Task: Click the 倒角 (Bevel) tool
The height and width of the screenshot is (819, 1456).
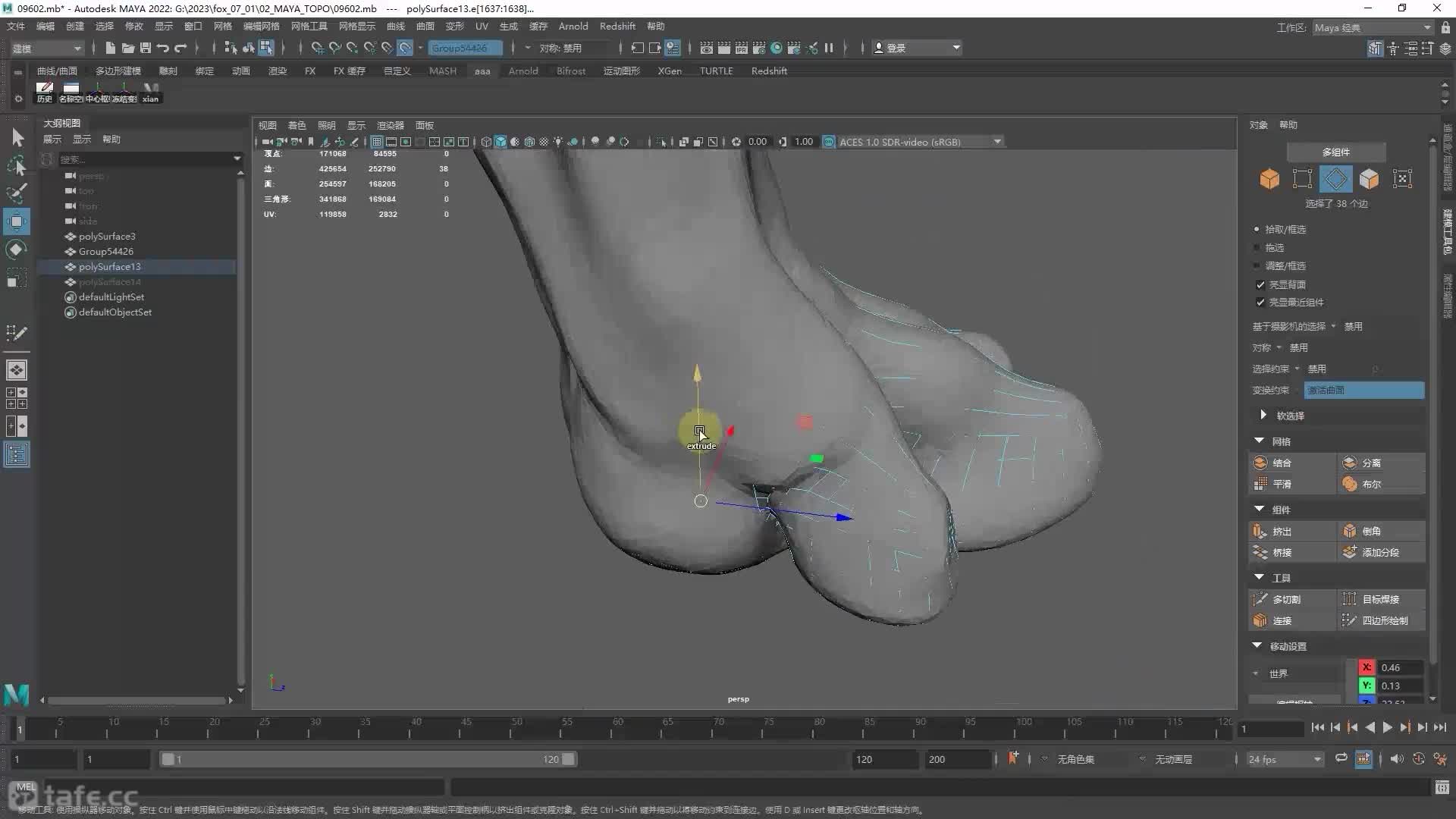Action: click(x=1381, y=531)
